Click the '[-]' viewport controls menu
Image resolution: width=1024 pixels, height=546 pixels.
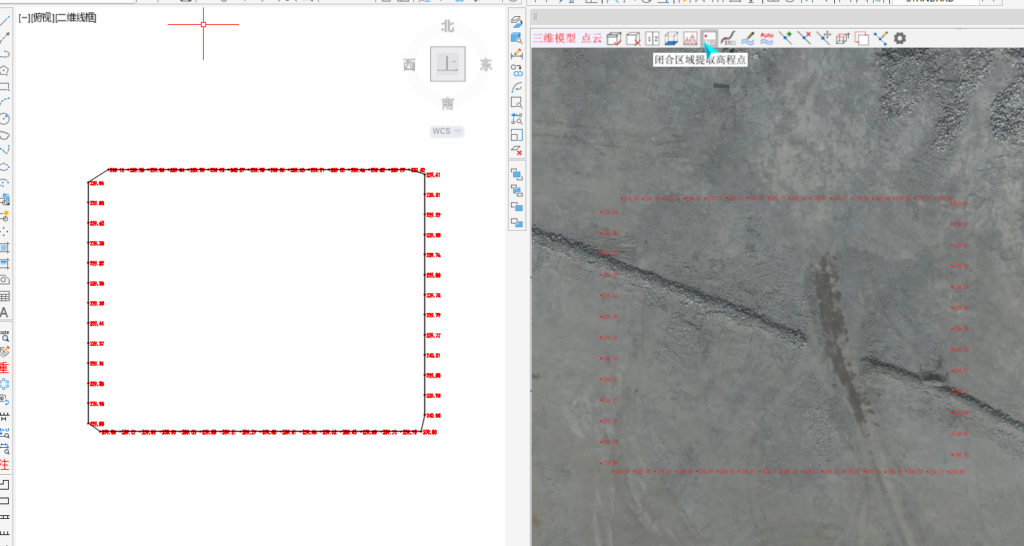point(24,18)
